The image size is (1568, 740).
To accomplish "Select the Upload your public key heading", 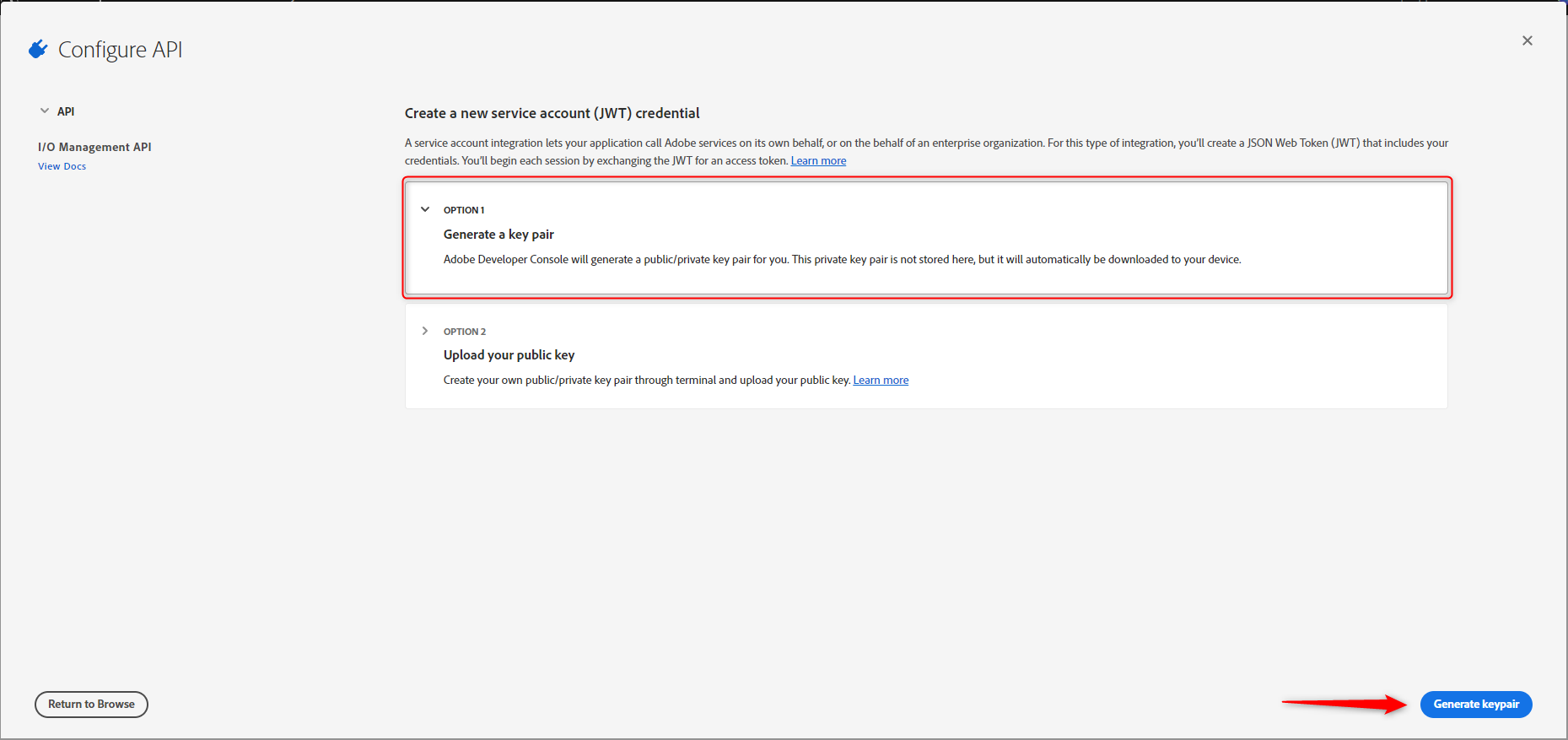I will point(509,355).
